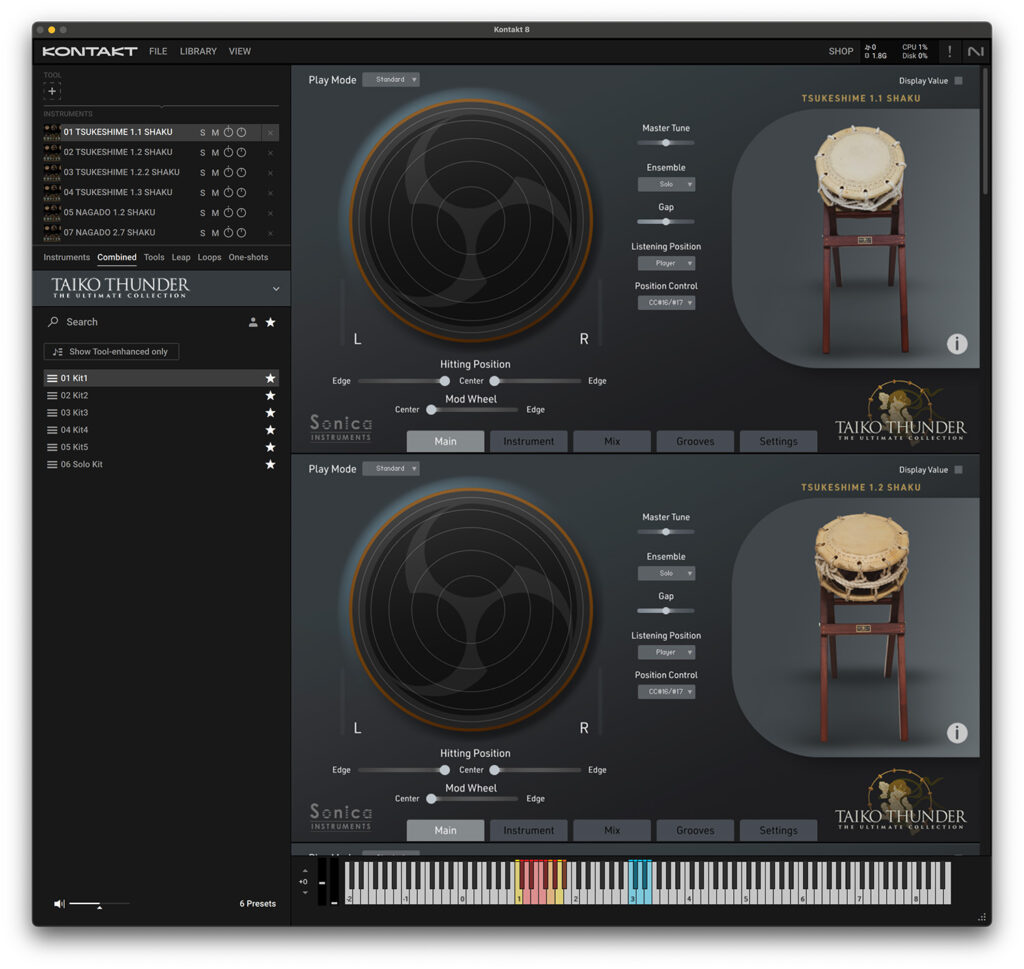Open Listening Position dropdown in Tsukeshime 1.2 panel
Viewport: 1024px width, 969px height.
[666, 652]
